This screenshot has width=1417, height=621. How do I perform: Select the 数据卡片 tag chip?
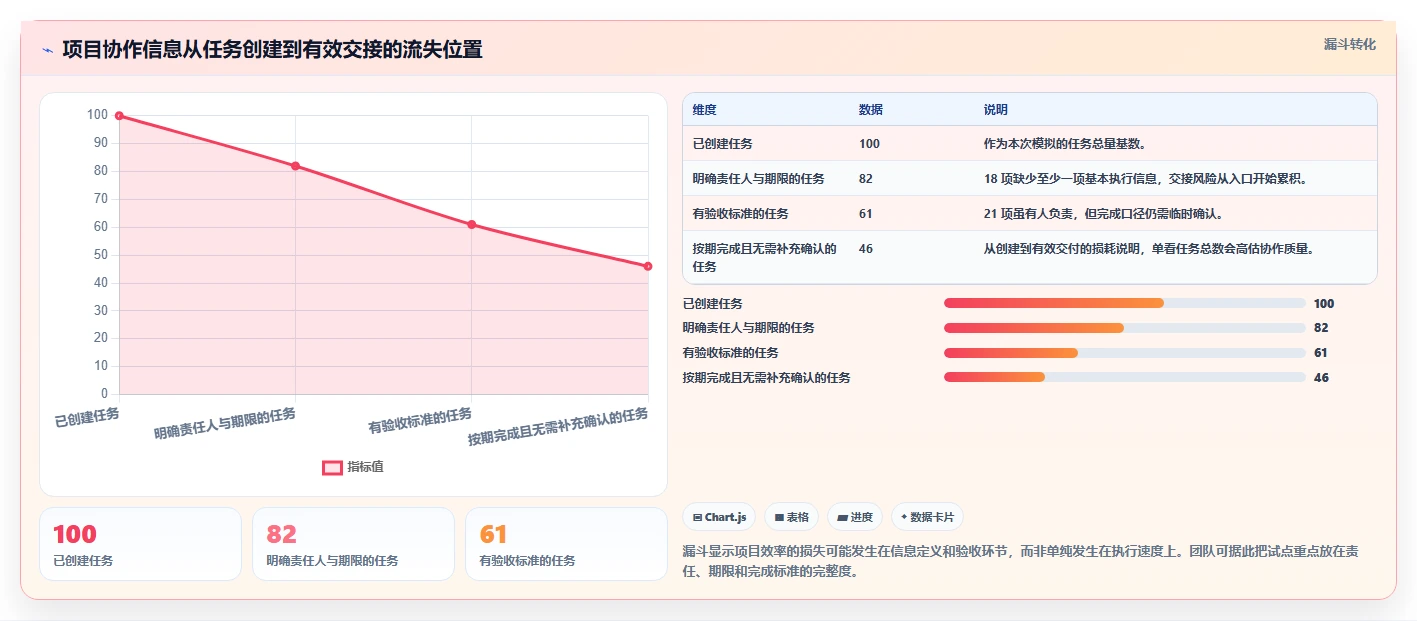(x=927, y=517)
